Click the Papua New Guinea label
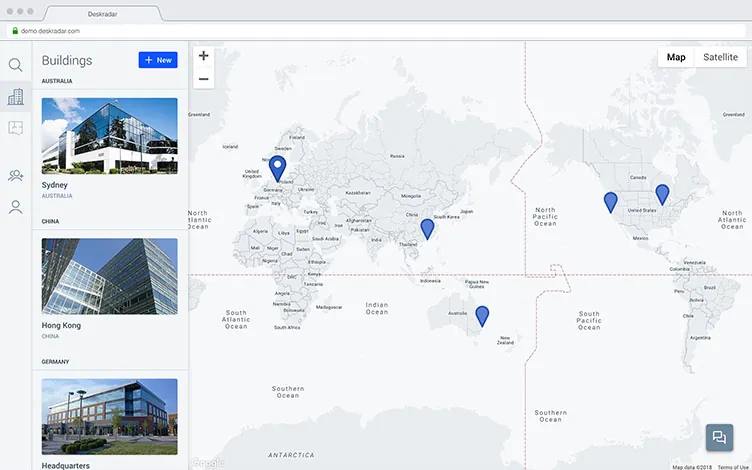Viewport: 752px width, 470px height. pyautogui.click(x=477, y=284)
